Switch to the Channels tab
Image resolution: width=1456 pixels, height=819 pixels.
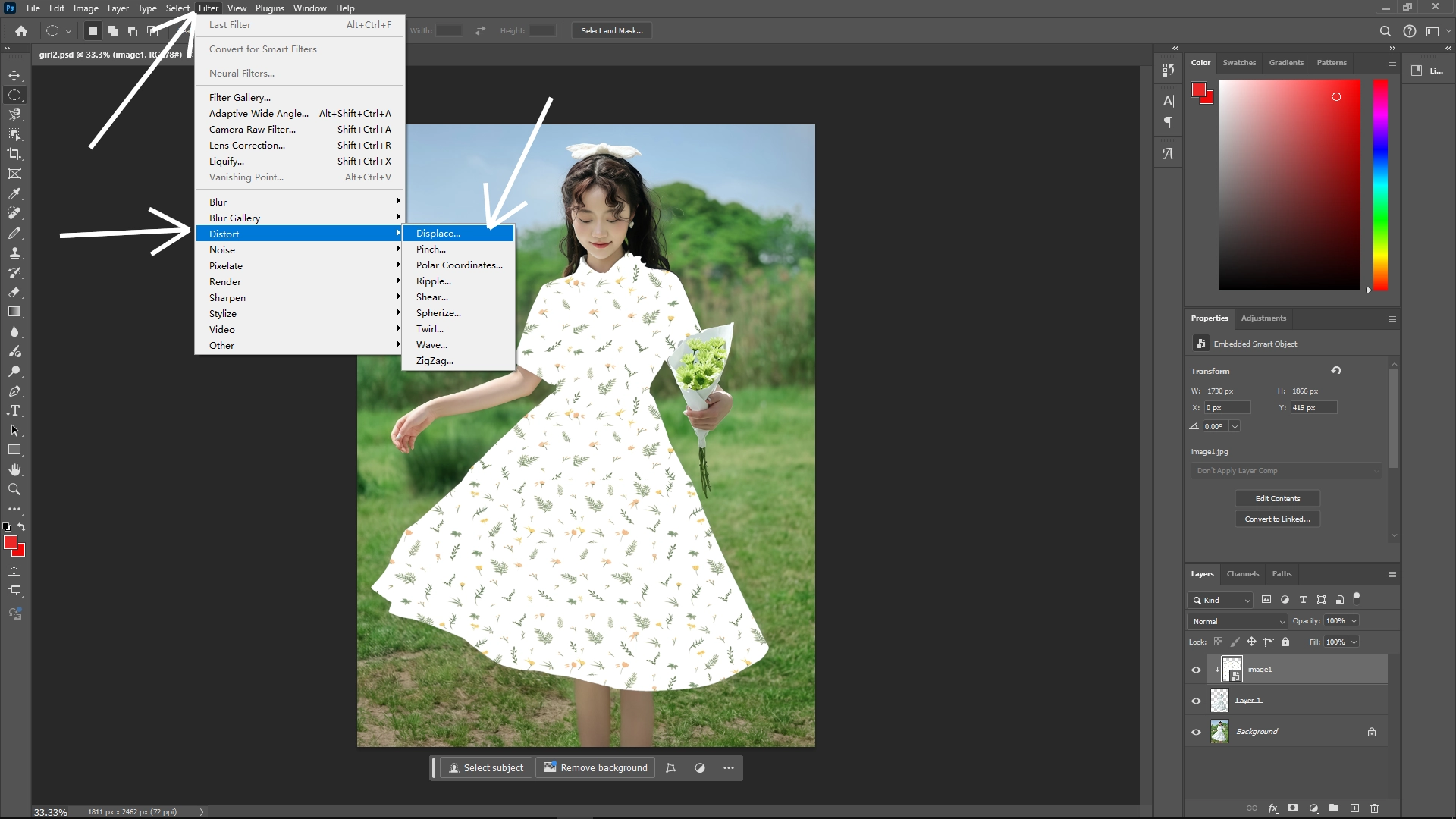point(1242,574)
